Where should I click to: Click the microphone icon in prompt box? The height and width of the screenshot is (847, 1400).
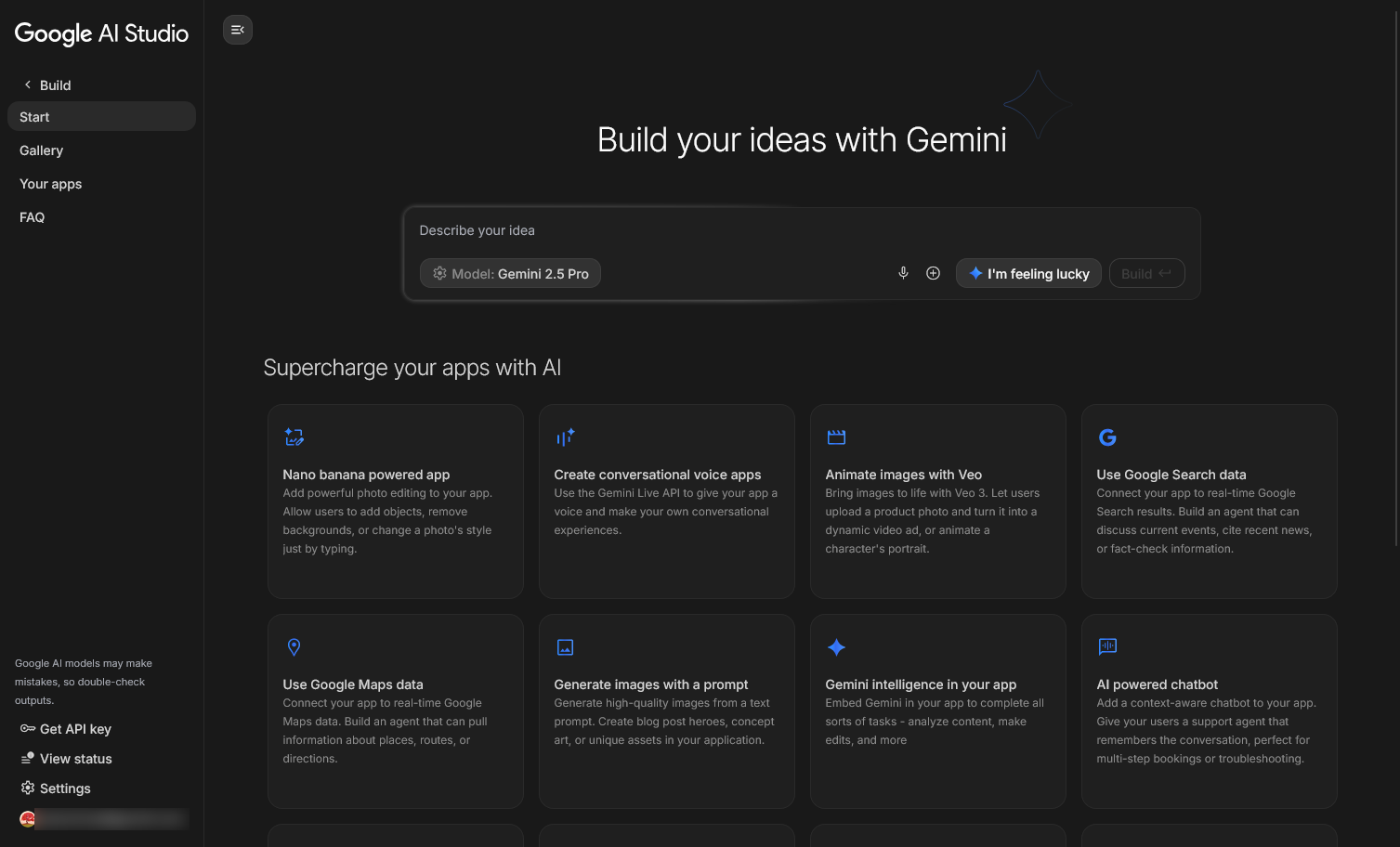(903, 273)
